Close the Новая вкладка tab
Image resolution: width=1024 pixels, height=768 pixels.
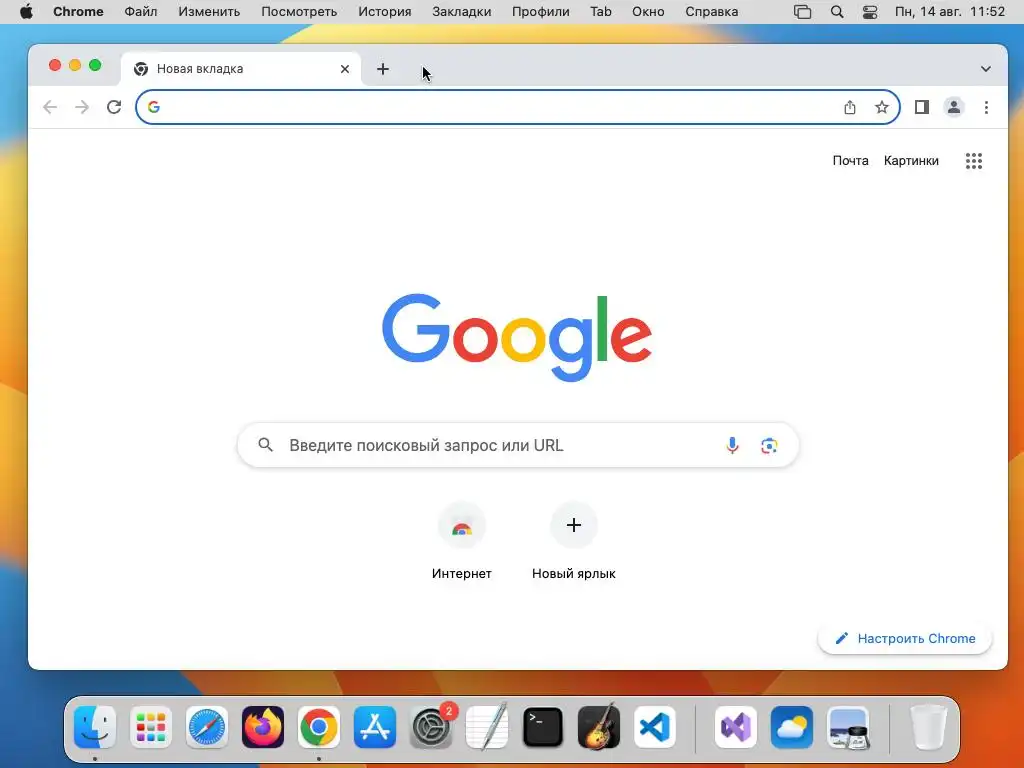pos(345,69)
